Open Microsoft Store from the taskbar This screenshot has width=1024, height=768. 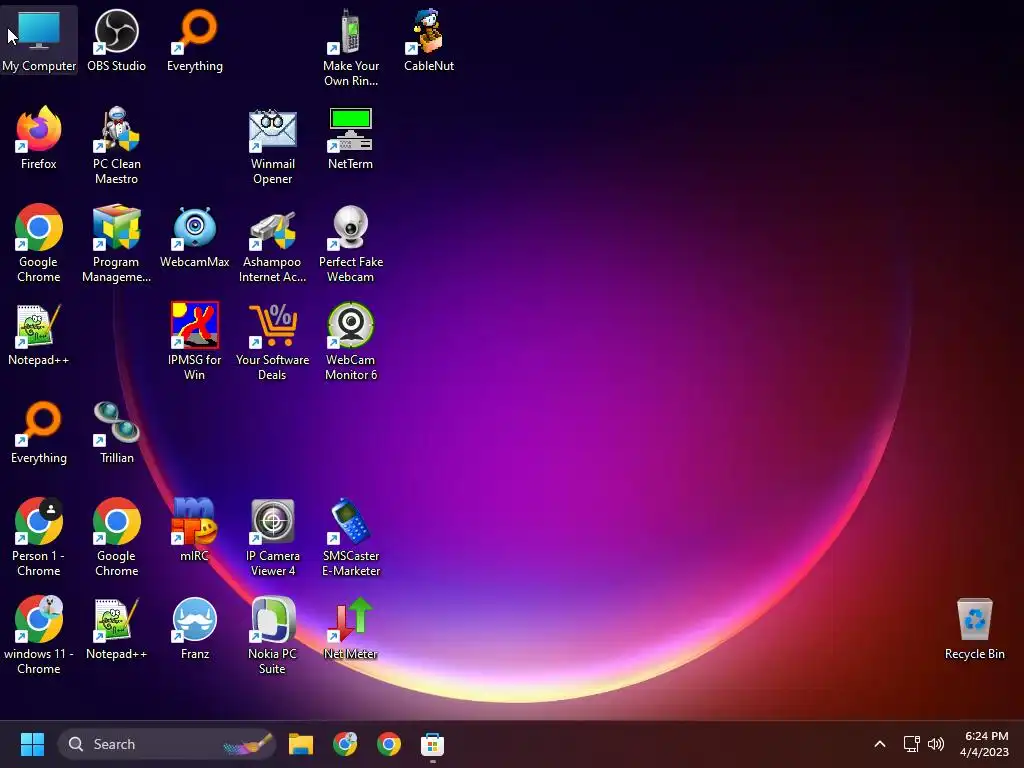[432, 744]
